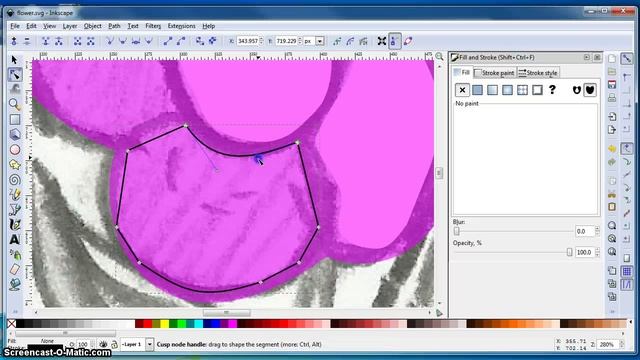Select the No paint X button
Image resolution: width=640 pixels, height=360 pixels.
pos(462,90)
